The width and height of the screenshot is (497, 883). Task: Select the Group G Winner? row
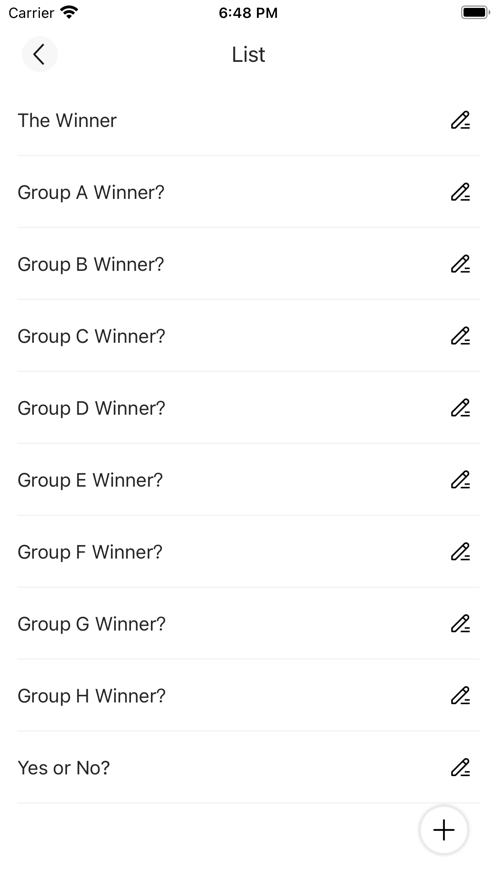248,624
